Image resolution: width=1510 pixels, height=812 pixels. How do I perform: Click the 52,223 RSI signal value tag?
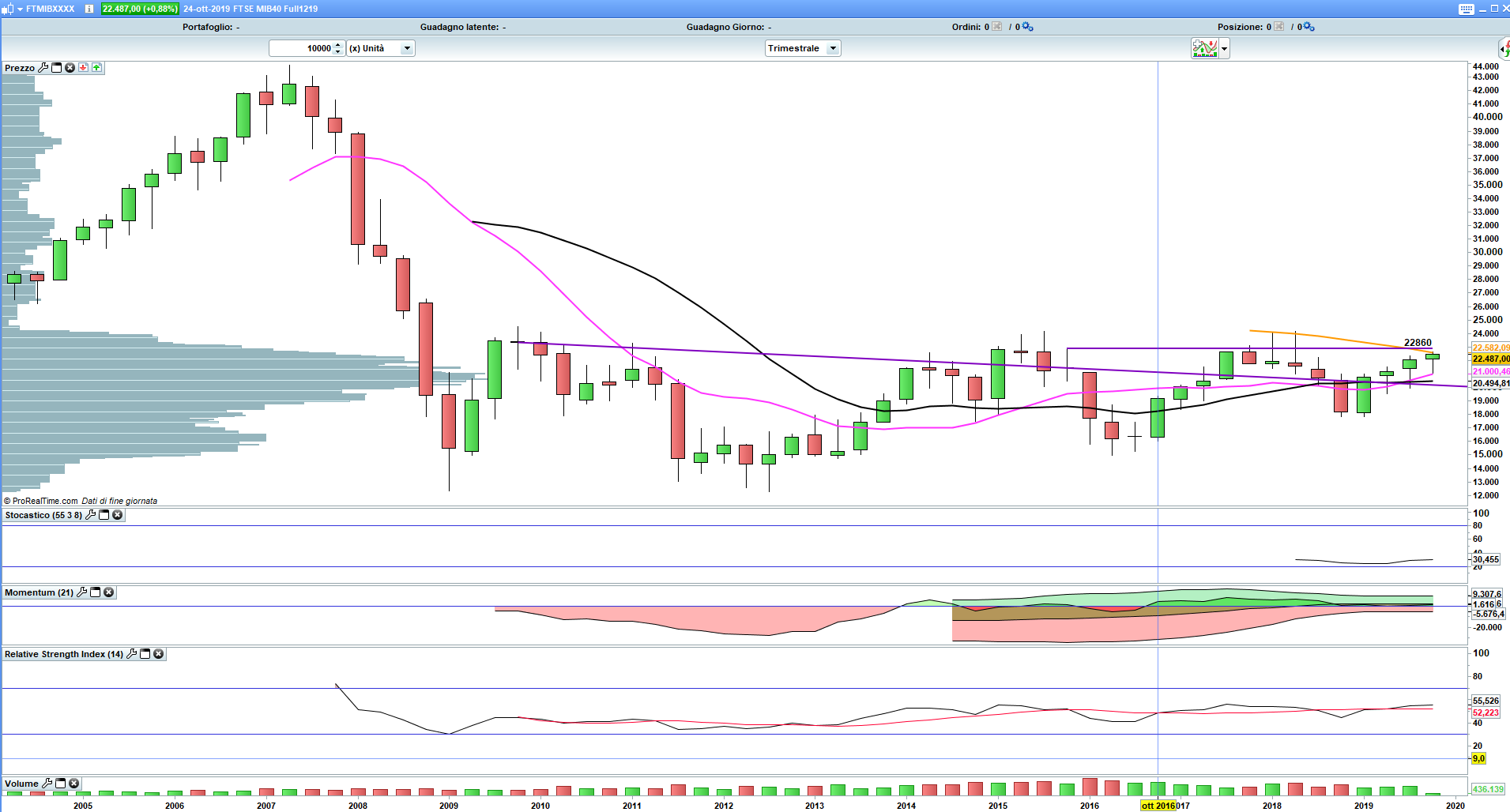coord(1486,712)
